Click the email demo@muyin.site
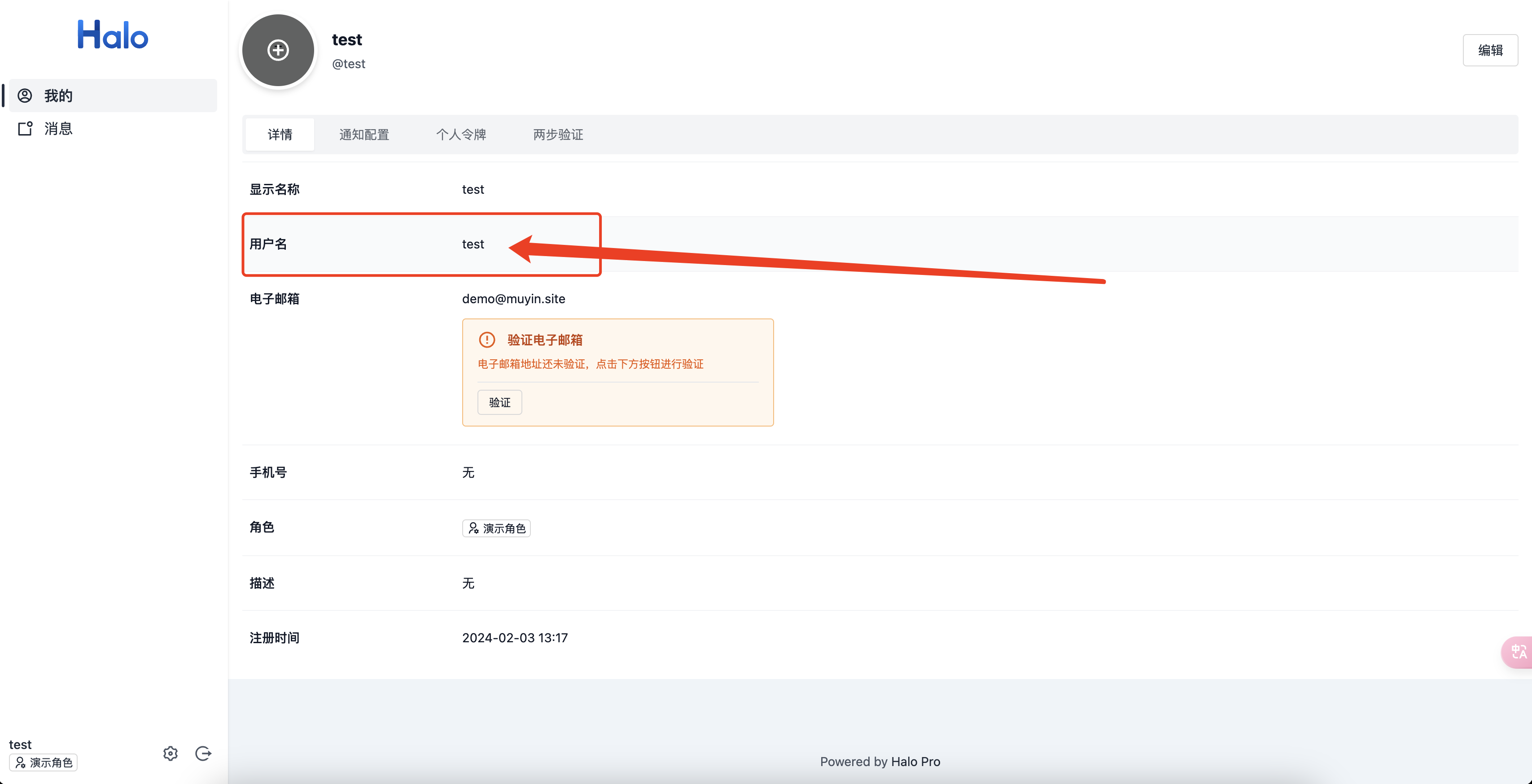 tap(514, 299)
